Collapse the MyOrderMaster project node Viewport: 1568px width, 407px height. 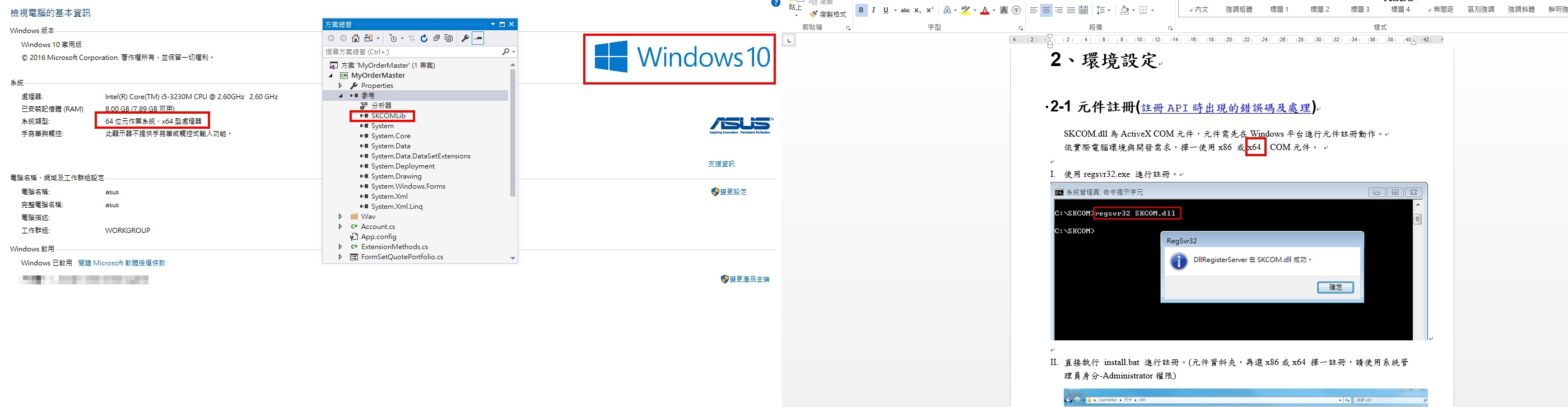click(x=331, y=76)
